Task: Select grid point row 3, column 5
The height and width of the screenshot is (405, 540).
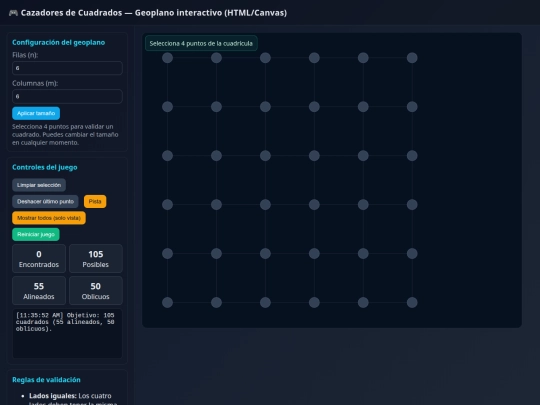Action: [363, 156]
